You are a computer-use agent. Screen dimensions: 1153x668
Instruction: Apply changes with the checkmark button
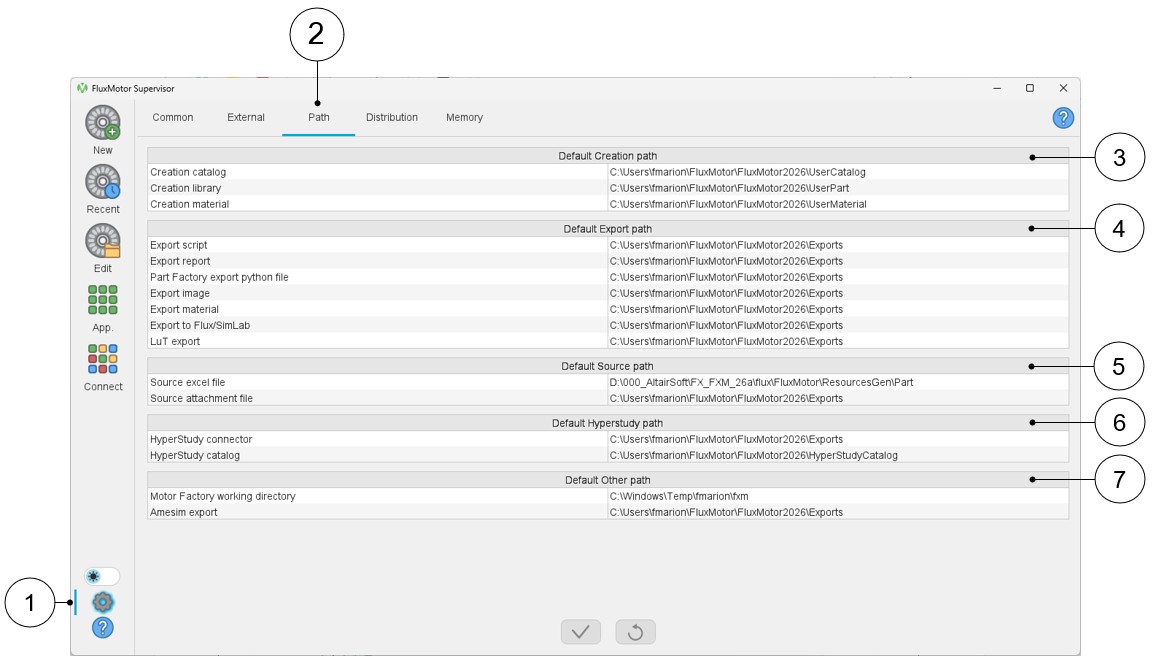click(x=581, y=632)
